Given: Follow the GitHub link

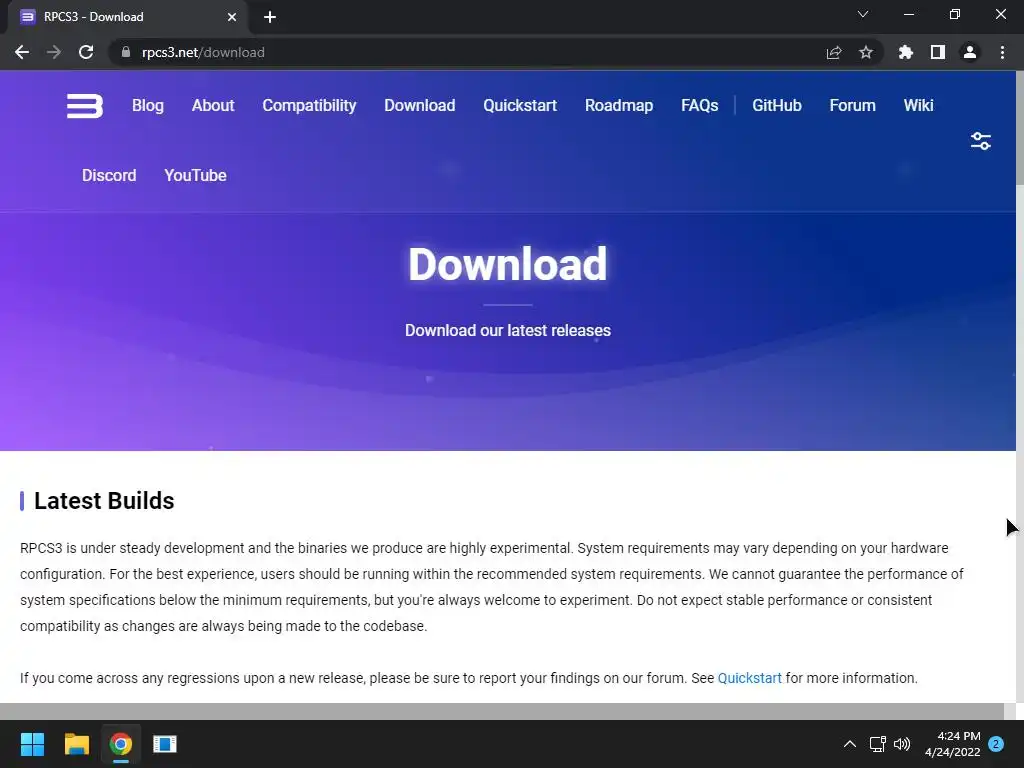Looking at the screenshot, I should tap(776, 106).
